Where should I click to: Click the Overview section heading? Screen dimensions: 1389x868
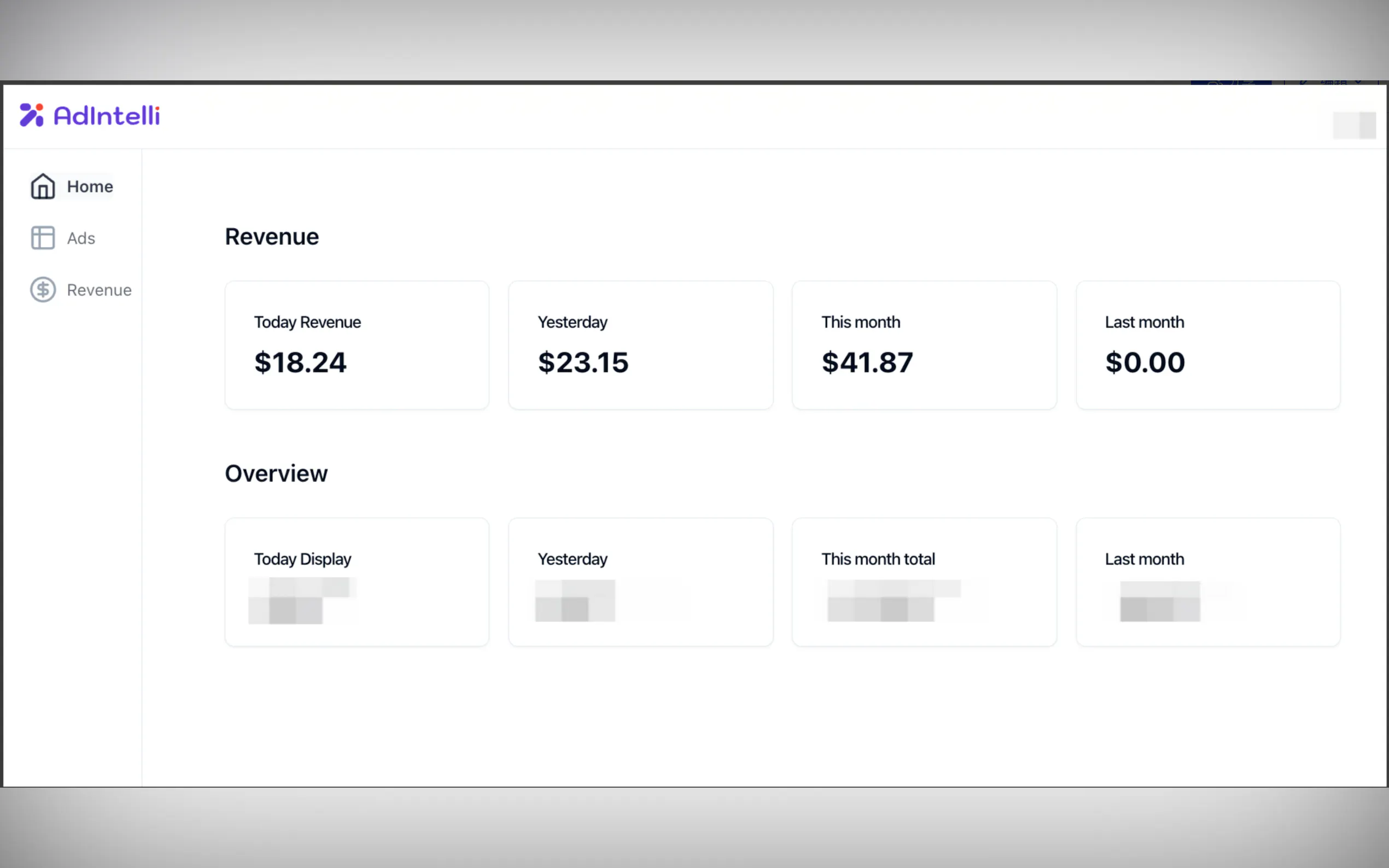[276, 473]
